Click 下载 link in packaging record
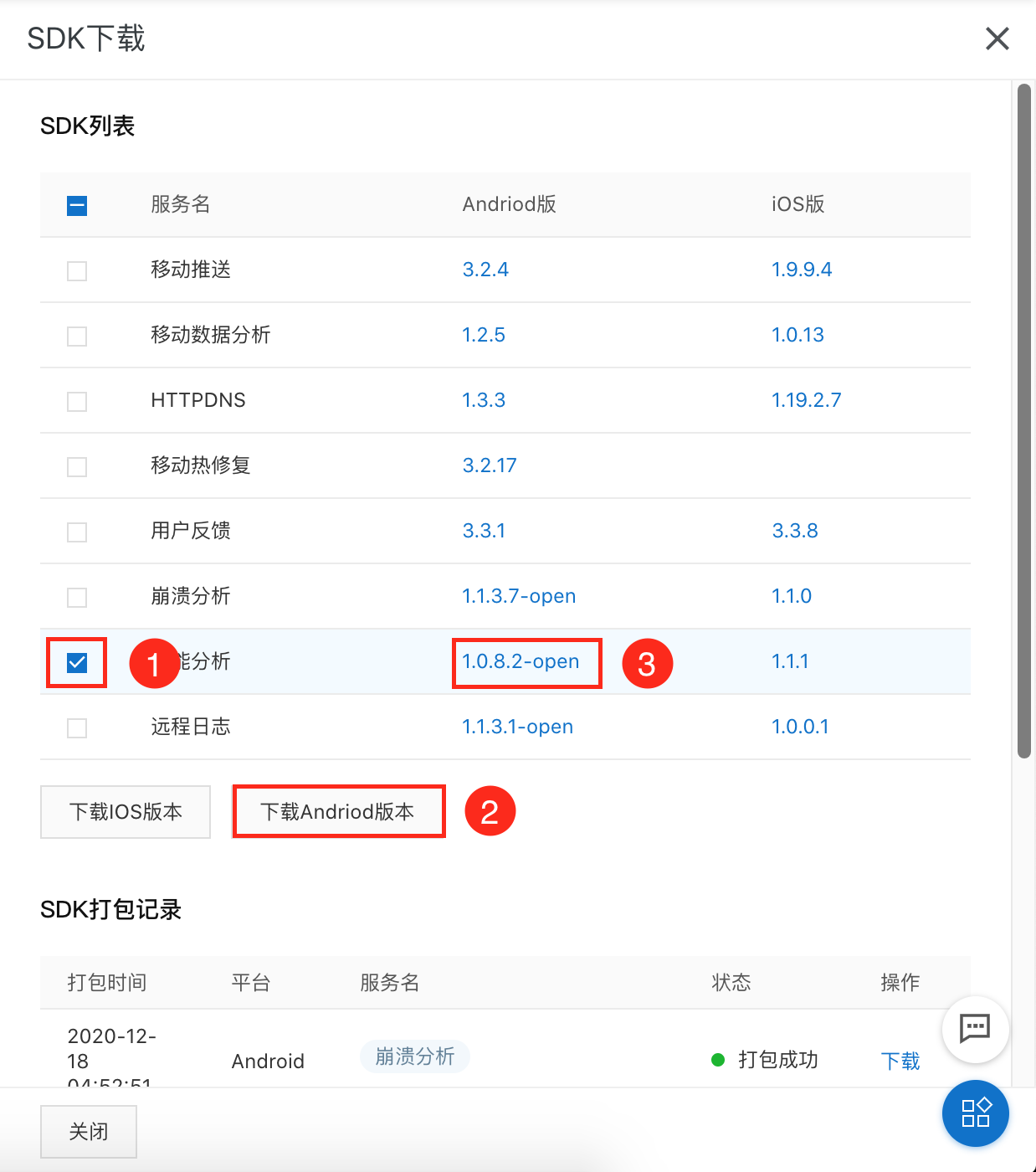1036x1172 pixels. [x=900, y=1061]
